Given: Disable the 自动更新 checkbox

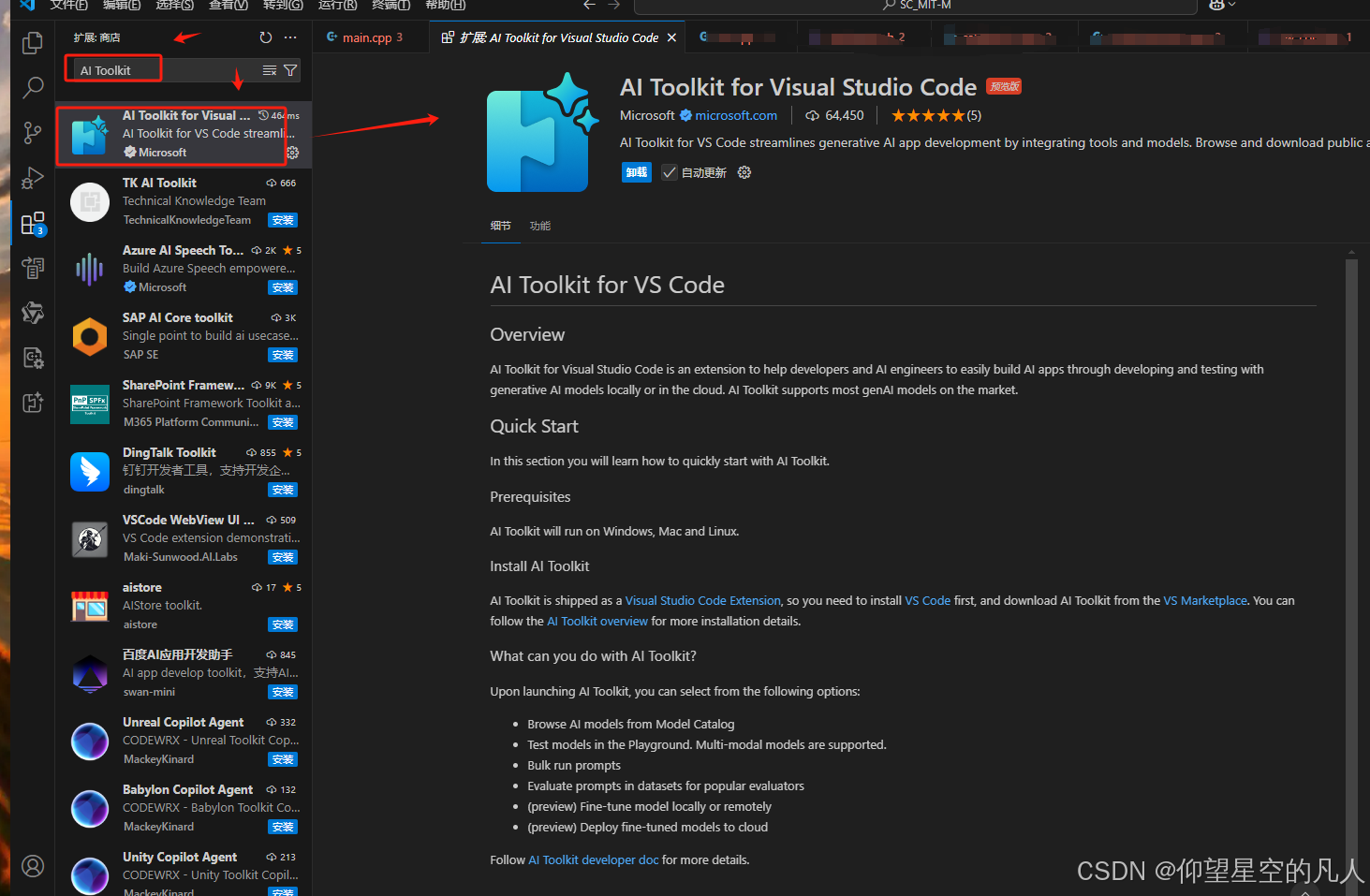Looking at the screenshot, I should click(x=669, y=171).
